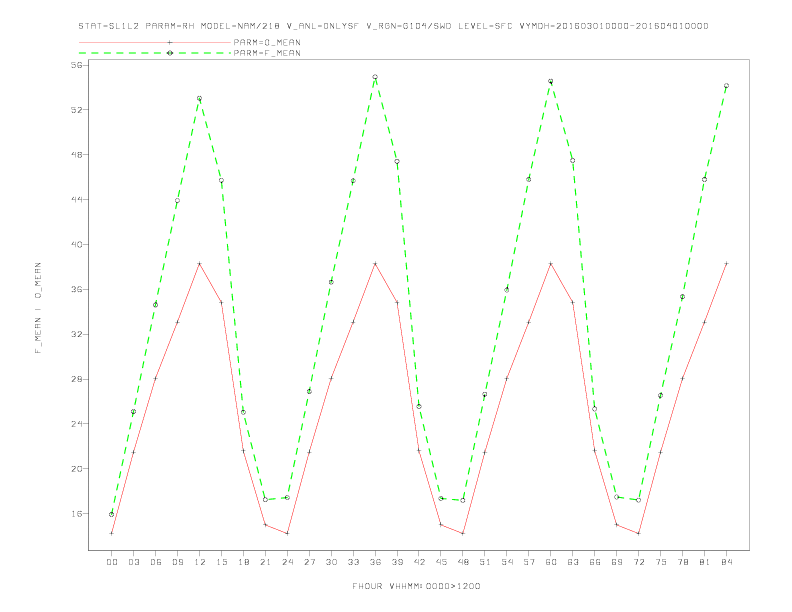Click the PARM=F_MEAN legend label
Image resolution: width=792 pixels, height=612 pixels.
click(267, 53)
